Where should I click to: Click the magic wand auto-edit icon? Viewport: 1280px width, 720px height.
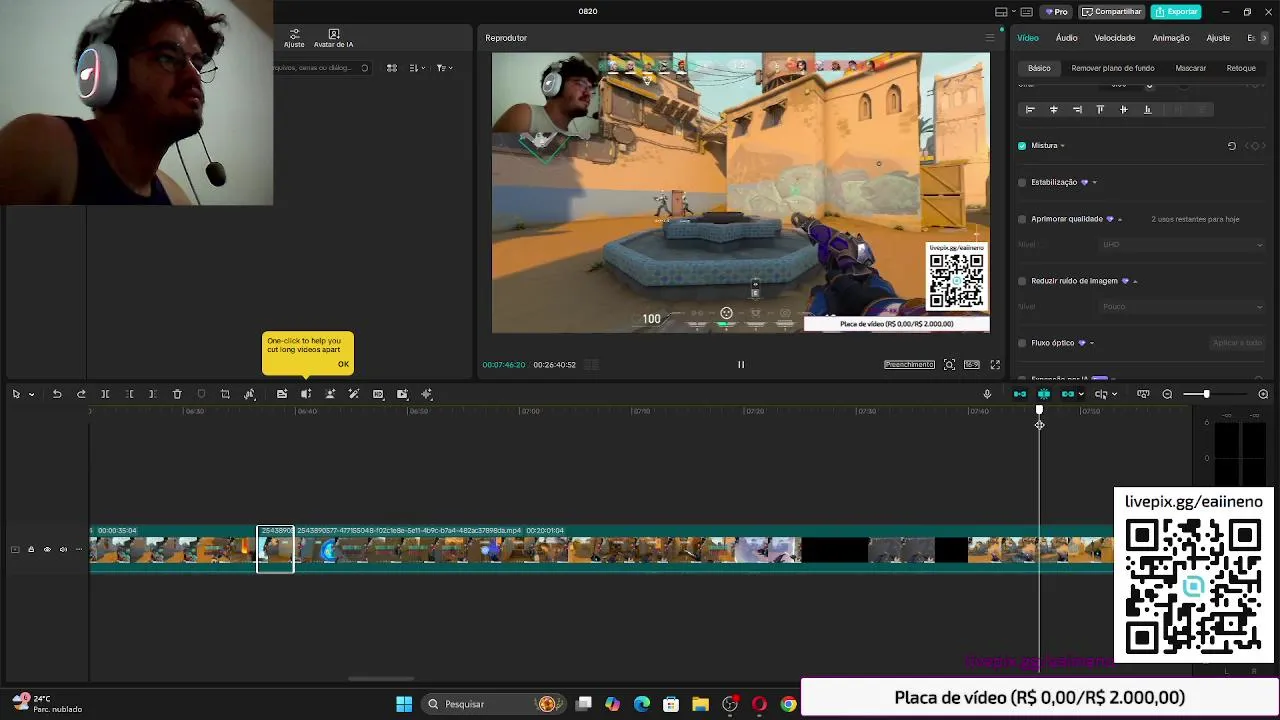pos(354,394)
